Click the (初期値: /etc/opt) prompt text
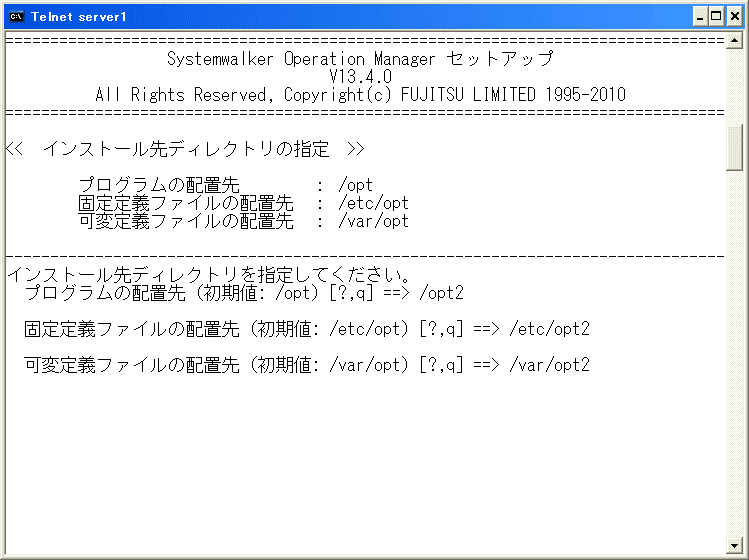The height and width of the screenshot is (560, 749). (x=329, y=329)
